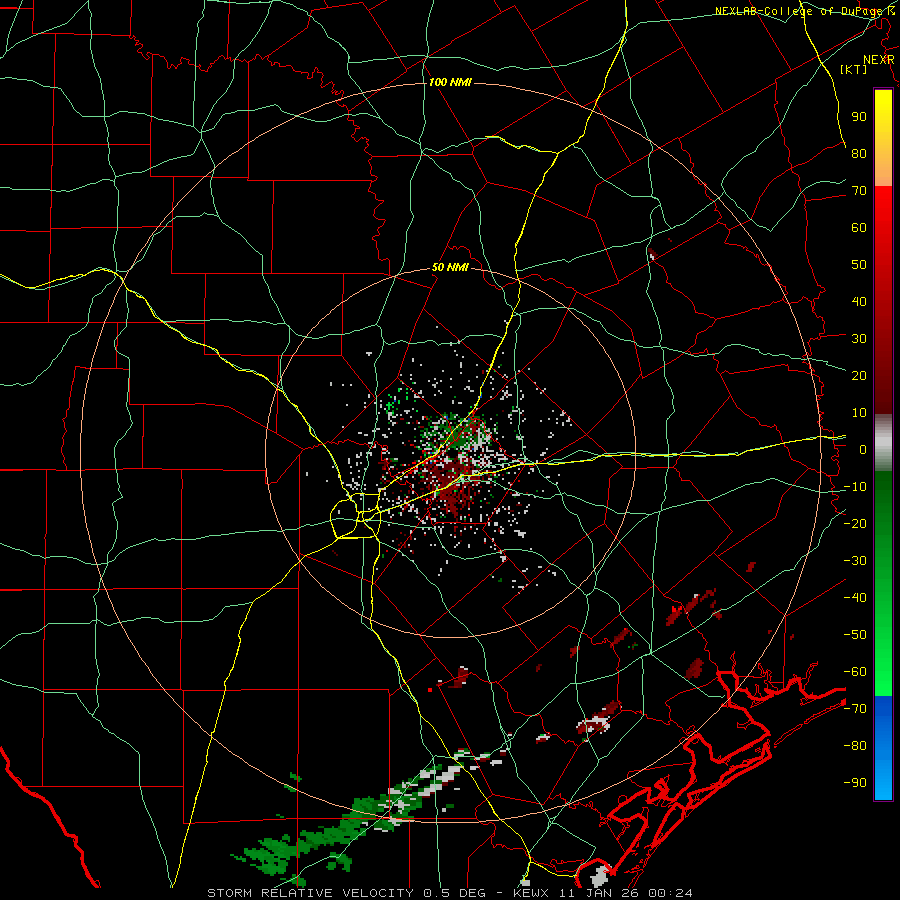
Task: Click the "-90" velocity scale value
Action: coord(855,782)
